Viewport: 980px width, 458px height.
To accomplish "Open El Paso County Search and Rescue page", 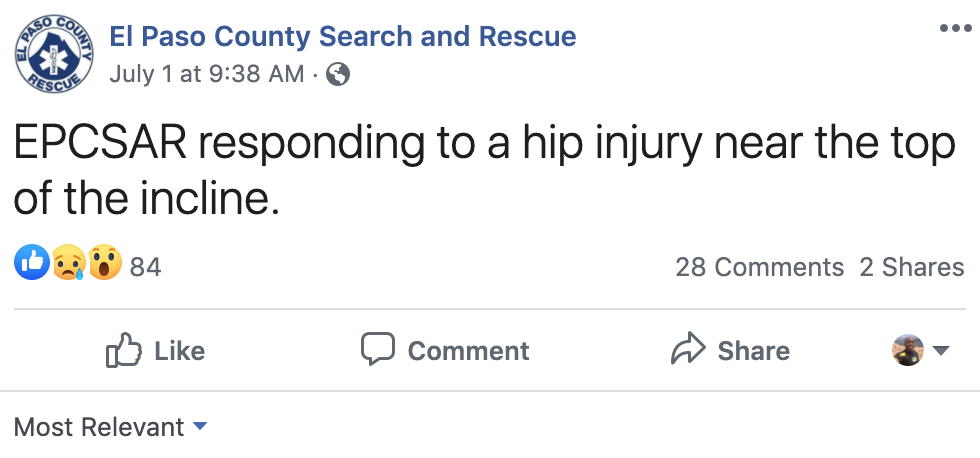I will (x=342, y=37).
